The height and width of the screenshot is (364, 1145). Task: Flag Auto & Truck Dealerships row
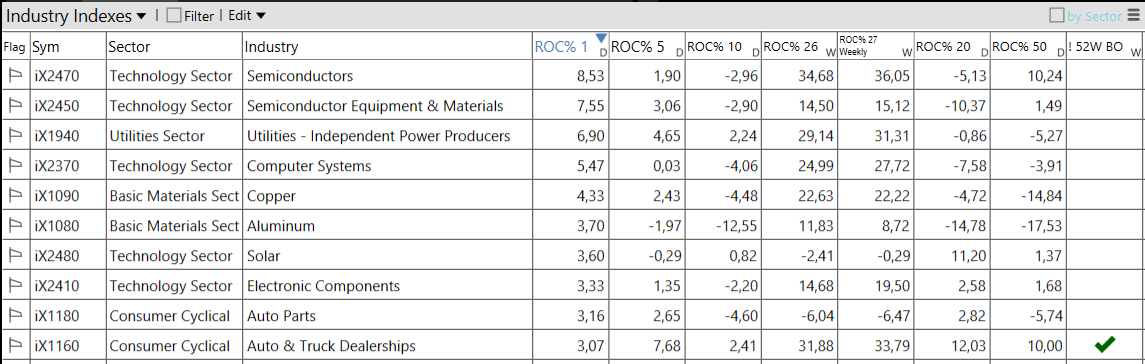coord(15,346)
